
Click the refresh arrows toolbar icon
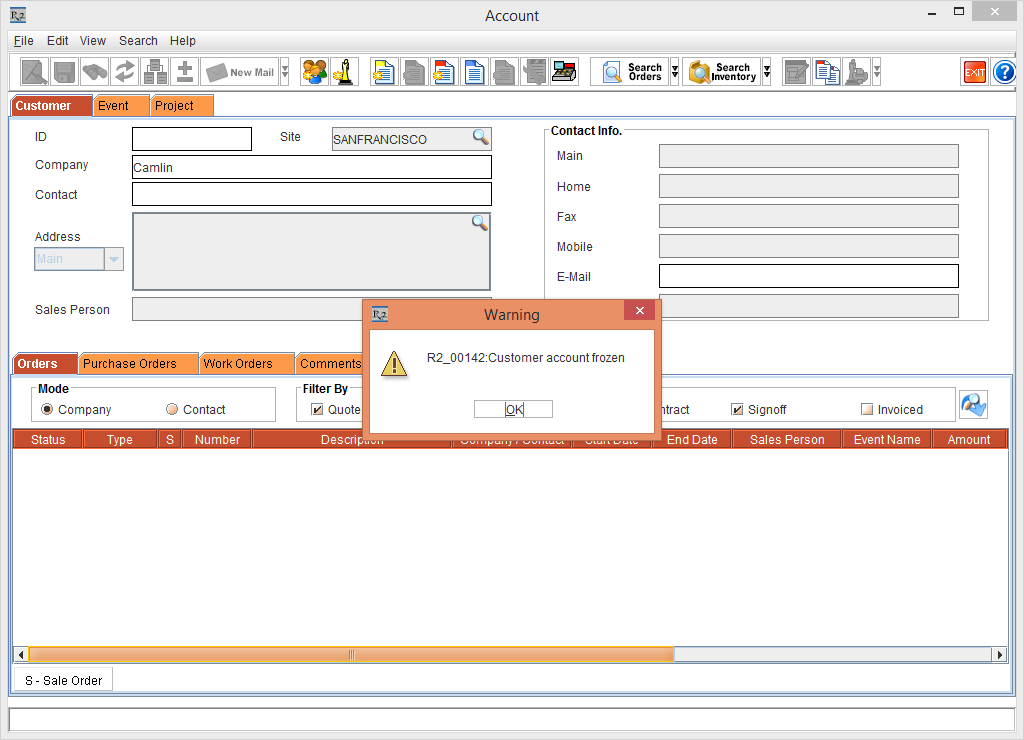[x=125, y=72]
